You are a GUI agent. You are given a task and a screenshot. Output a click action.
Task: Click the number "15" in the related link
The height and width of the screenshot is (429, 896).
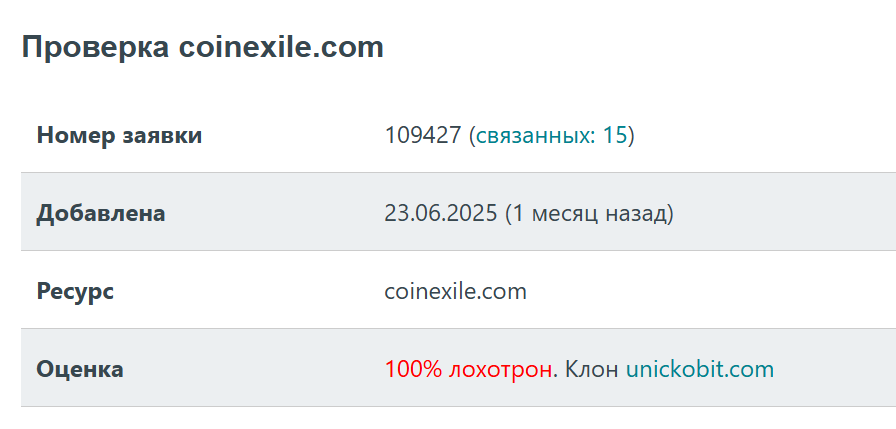pos(614,135)
